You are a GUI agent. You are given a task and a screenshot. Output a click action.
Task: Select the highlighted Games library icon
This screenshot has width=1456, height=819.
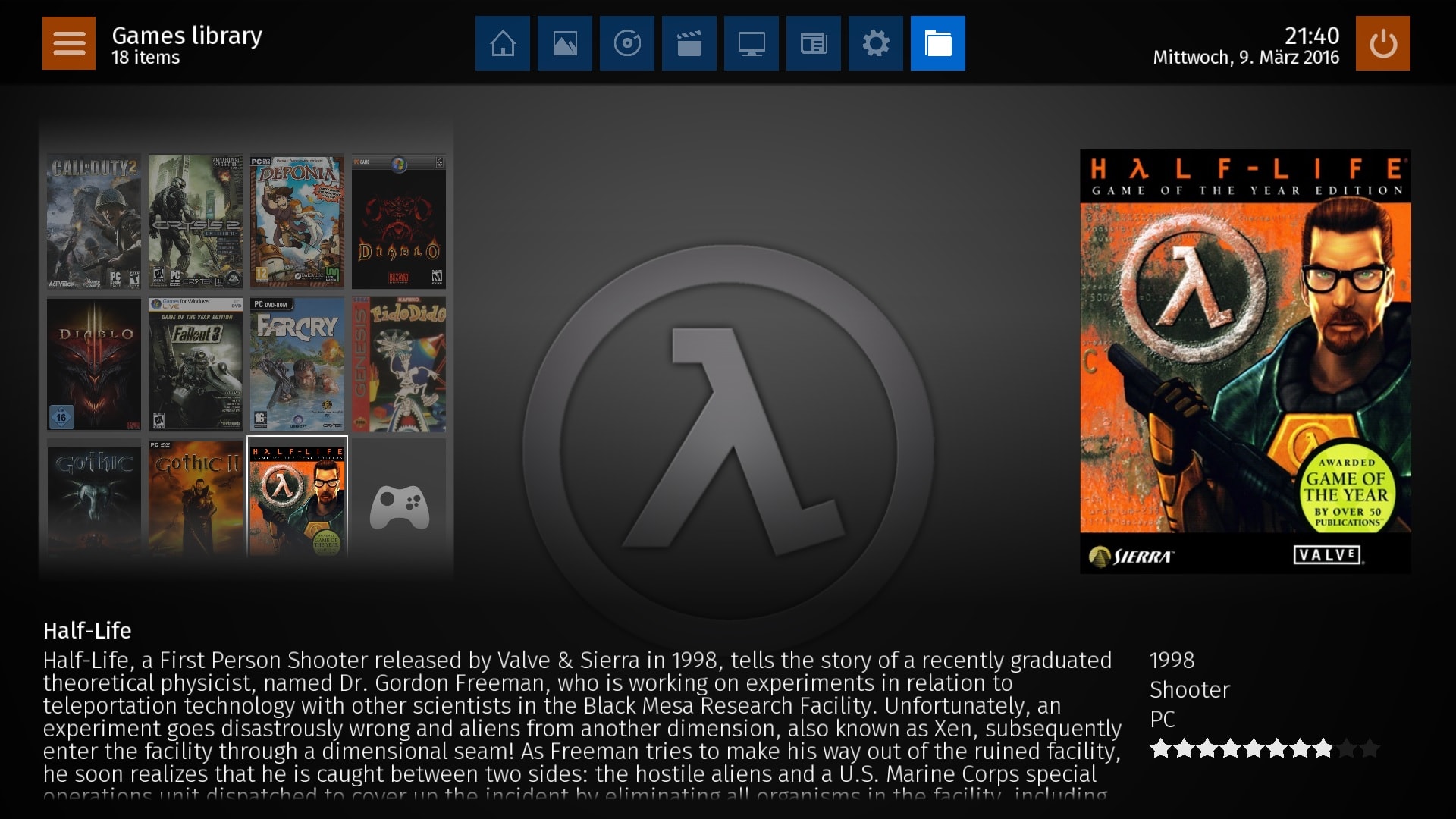point(938,43)
